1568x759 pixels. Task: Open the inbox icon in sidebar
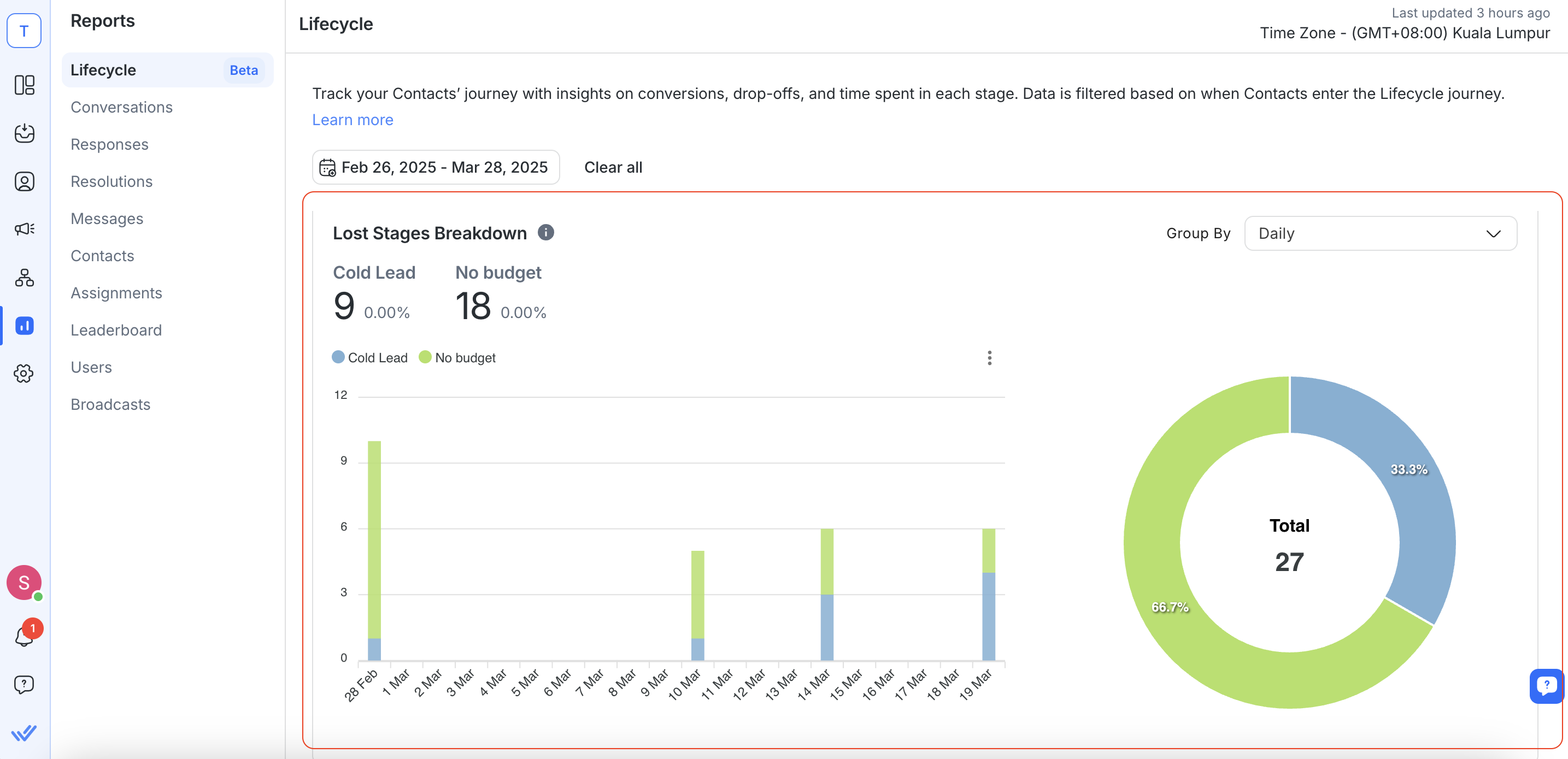coord(25,133)
